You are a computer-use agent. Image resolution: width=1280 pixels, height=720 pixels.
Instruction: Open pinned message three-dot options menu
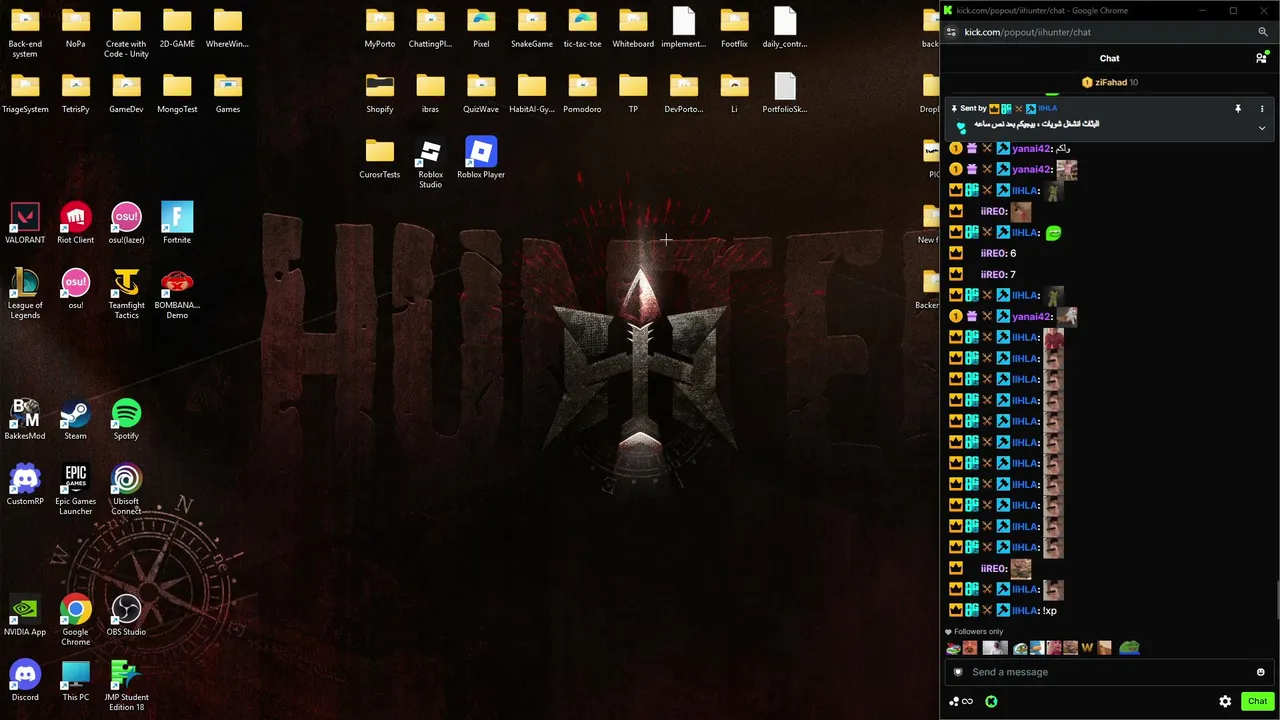click(1262, 108)
